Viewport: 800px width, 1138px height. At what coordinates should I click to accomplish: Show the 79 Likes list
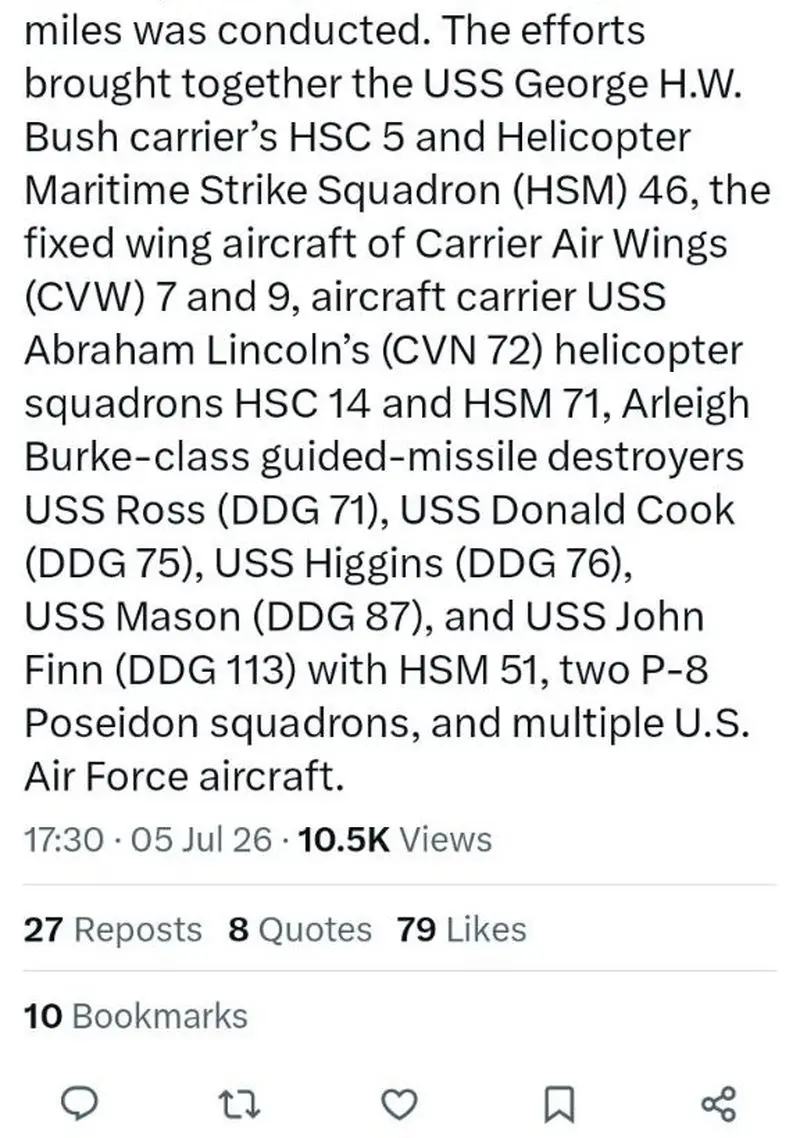[x=462, y=929]
